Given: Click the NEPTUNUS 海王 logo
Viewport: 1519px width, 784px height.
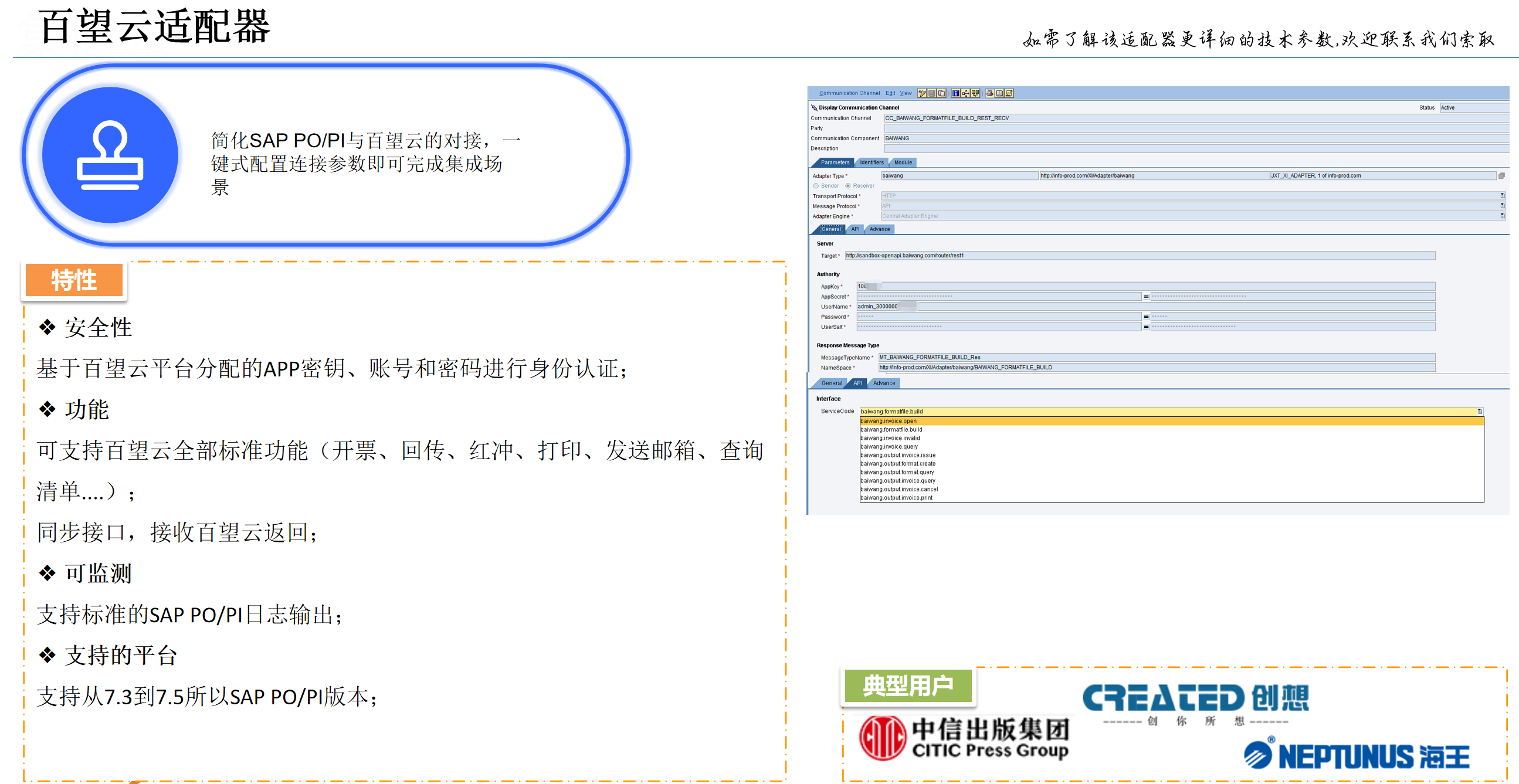Looking at the screenshot, I should (x=1356, y=753).
